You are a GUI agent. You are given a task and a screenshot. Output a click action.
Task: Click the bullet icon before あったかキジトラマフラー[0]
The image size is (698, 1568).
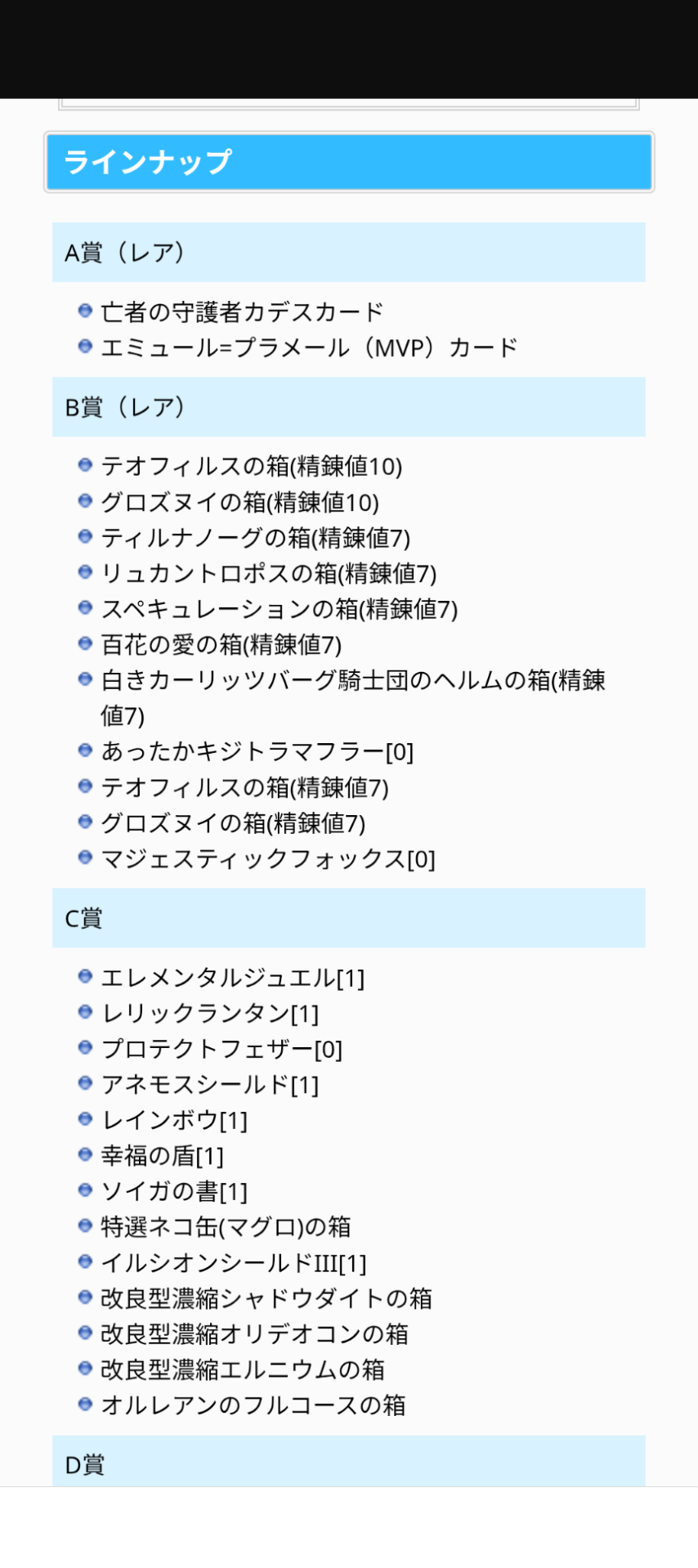click(x=85, y=750)
